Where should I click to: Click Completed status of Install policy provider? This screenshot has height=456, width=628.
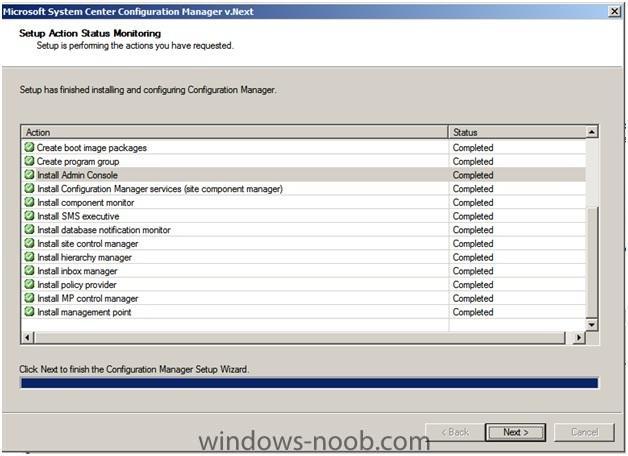473,285
